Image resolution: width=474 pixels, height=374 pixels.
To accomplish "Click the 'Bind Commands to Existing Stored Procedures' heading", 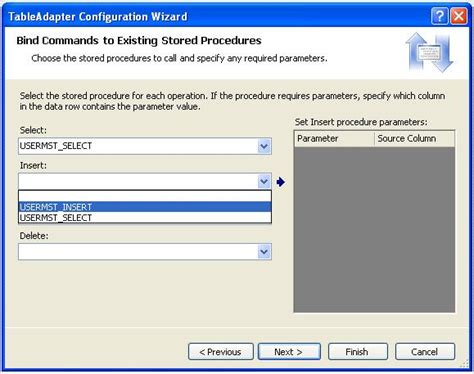I will pos(139,41).
